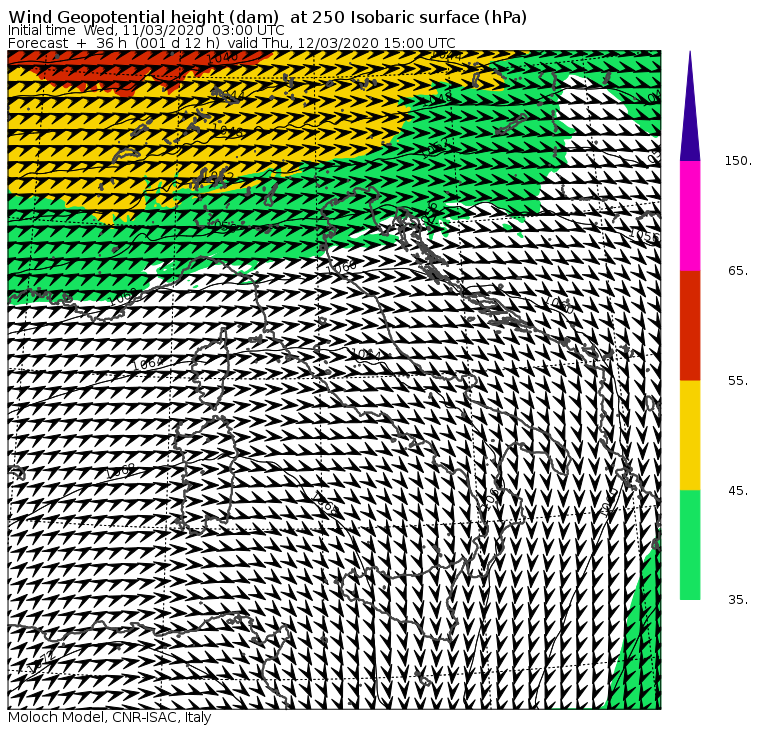
Task: Click the 'Initial time Wed, 11/03/2020' line
Action: [146, 30]
